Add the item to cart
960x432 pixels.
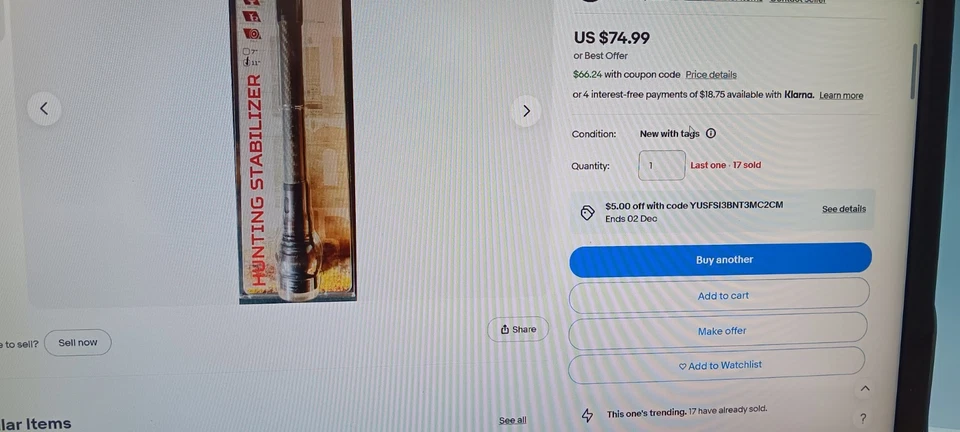[x=719, y=296]
